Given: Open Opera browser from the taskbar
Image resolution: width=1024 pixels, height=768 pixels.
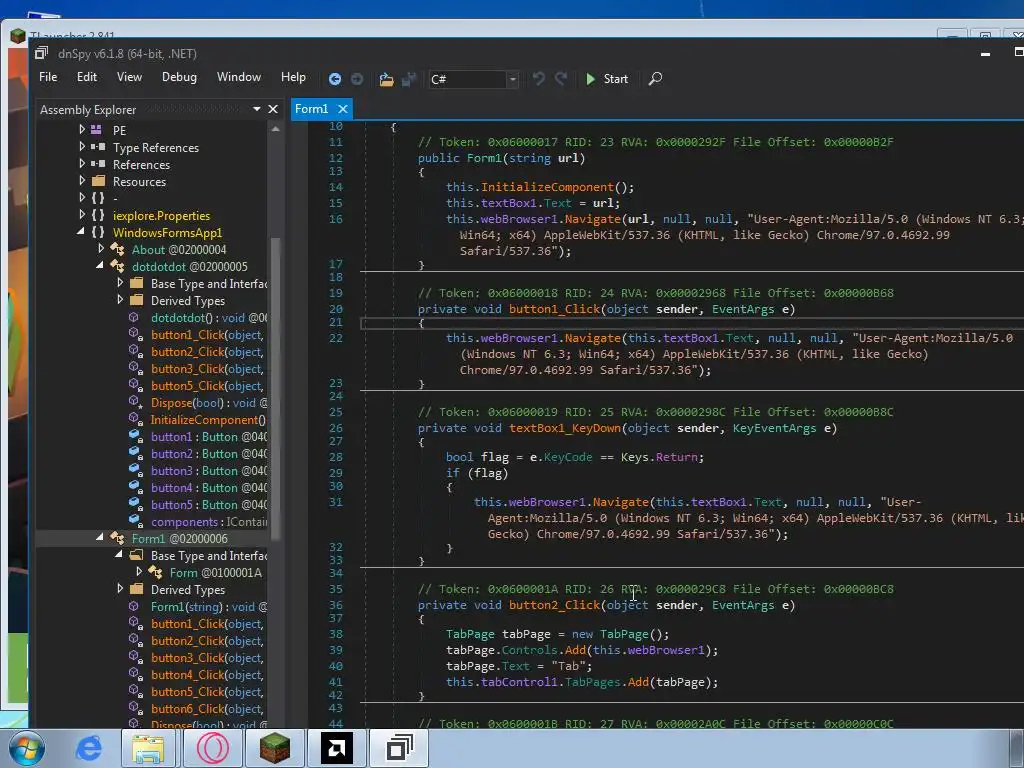Looking at the screenshot, I should click(x=213, y=748).
